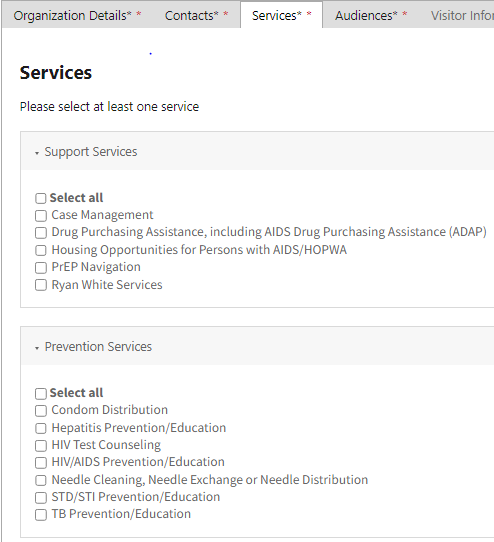Viewport: 494px width, 542px height.
Task: Open the Contacts tab
Action: [x=196, y=16]
